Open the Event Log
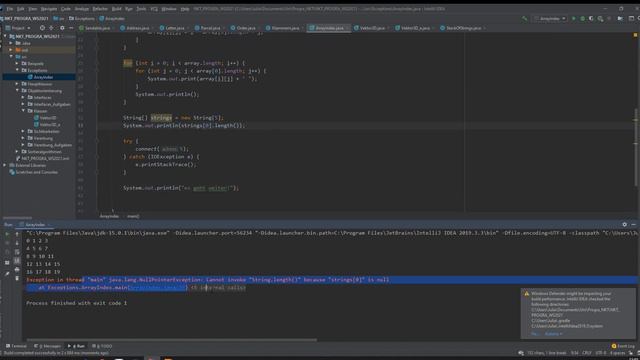The width and height of the screenshot is (640, 360). 623,346
